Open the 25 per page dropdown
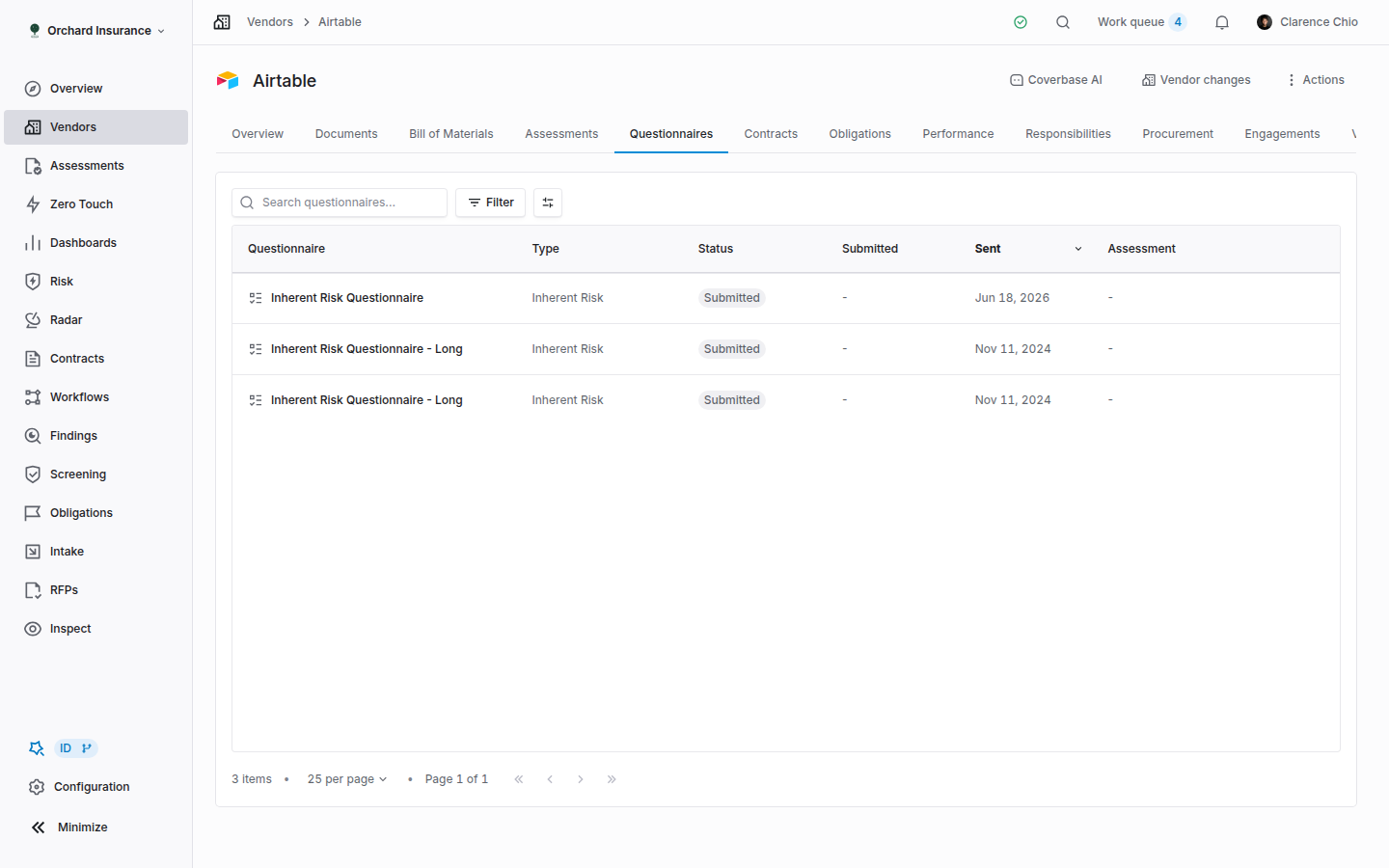Image resolution: width=1389 pixels, height=868 pixels. [x=347, y=779]
